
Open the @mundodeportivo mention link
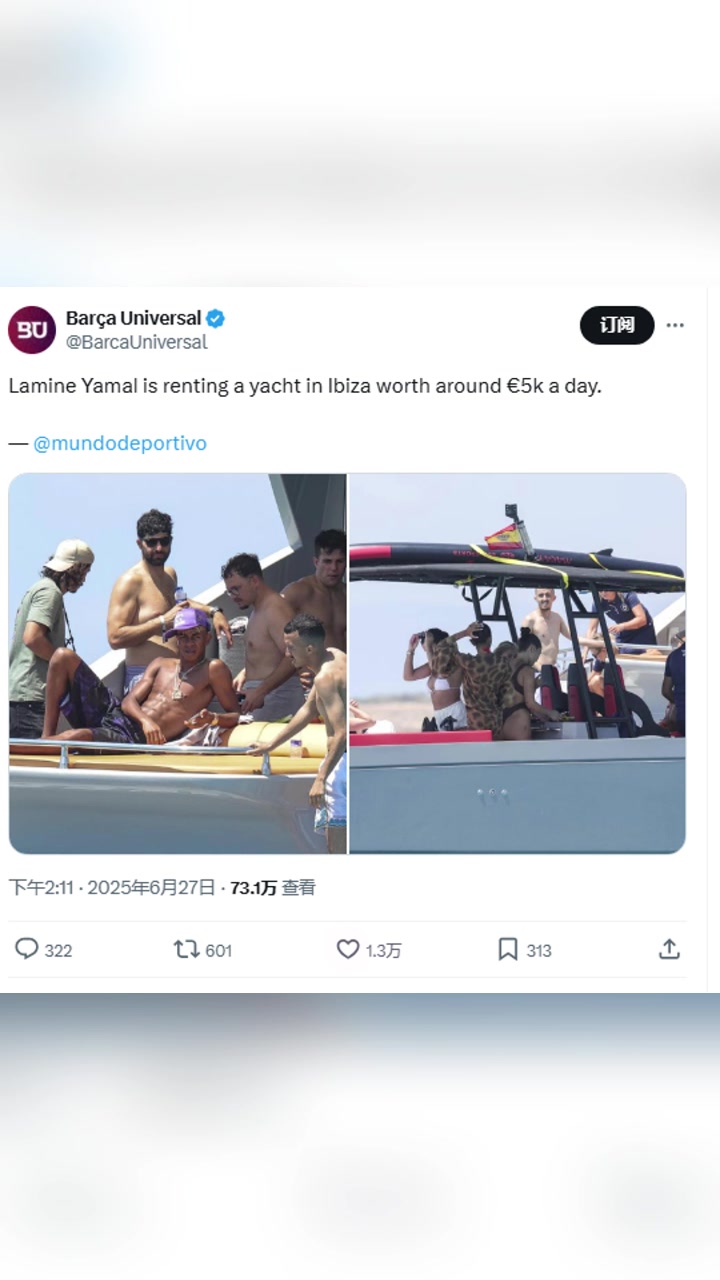click(120, 443)
